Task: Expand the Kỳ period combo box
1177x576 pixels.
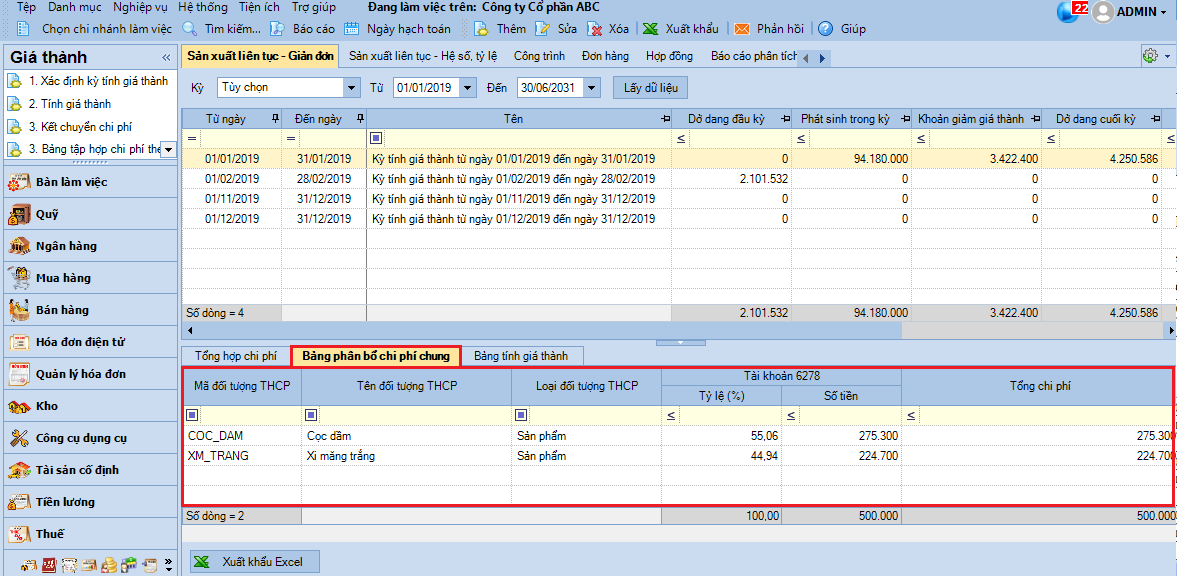Action: point(350,88)
